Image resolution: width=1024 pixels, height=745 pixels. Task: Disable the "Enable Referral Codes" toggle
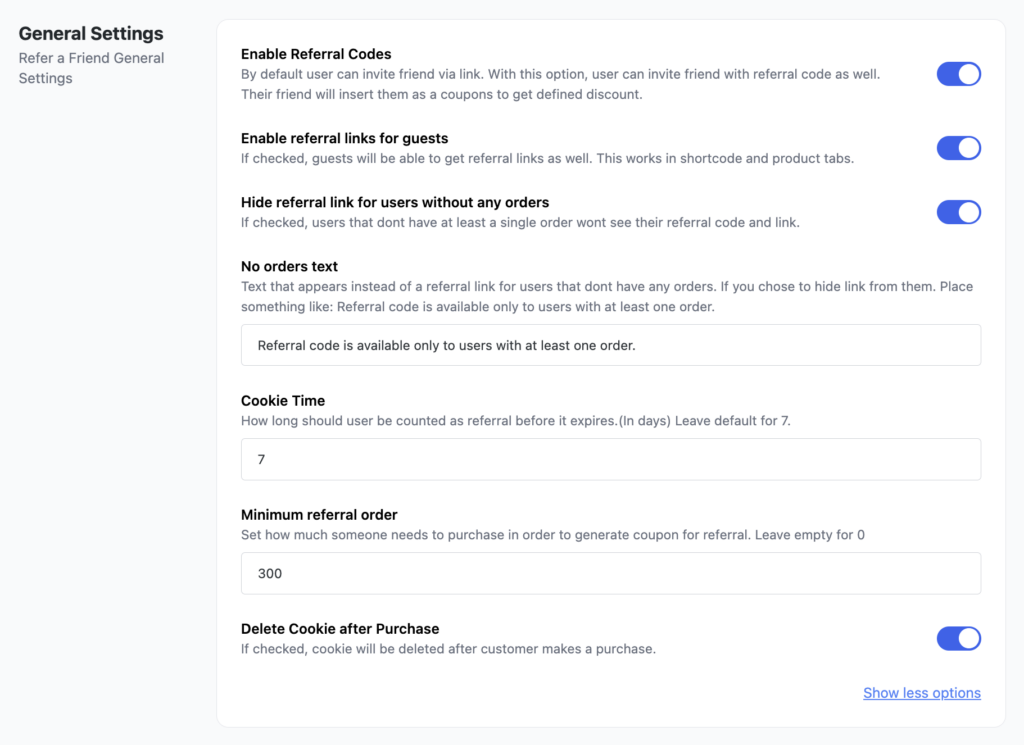click(958, 74)
